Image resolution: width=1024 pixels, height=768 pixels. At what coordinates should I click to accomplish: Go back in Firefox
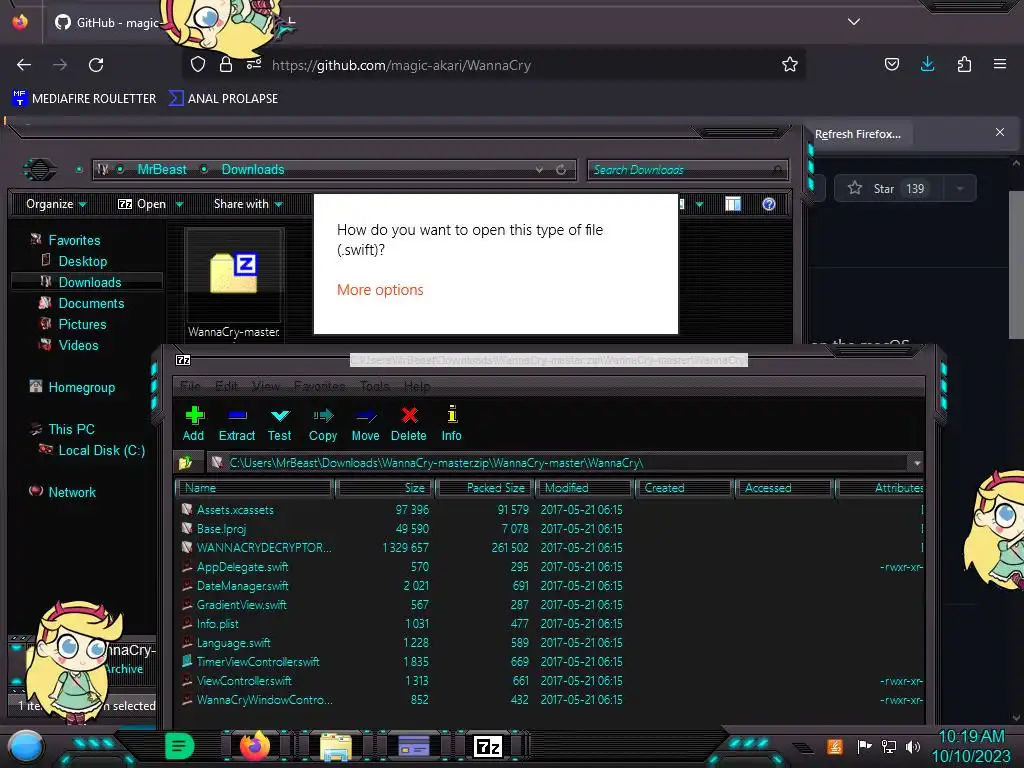24,65
